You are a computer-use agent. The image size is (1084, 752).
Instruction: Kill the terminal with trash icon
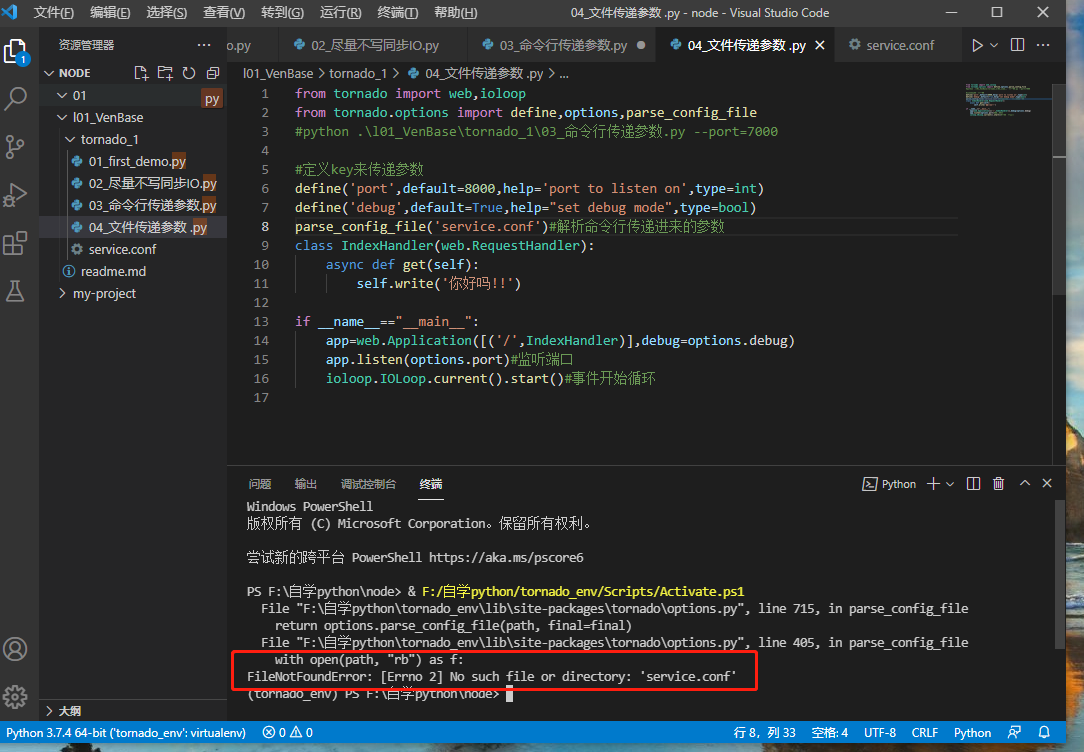[998, 484]
